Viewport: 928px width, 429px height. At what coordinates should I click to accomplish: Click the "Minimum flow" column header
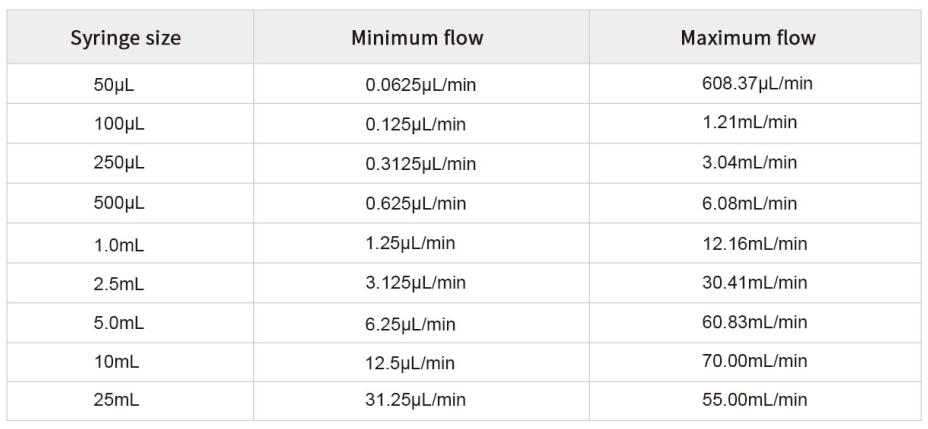[417, 39]
